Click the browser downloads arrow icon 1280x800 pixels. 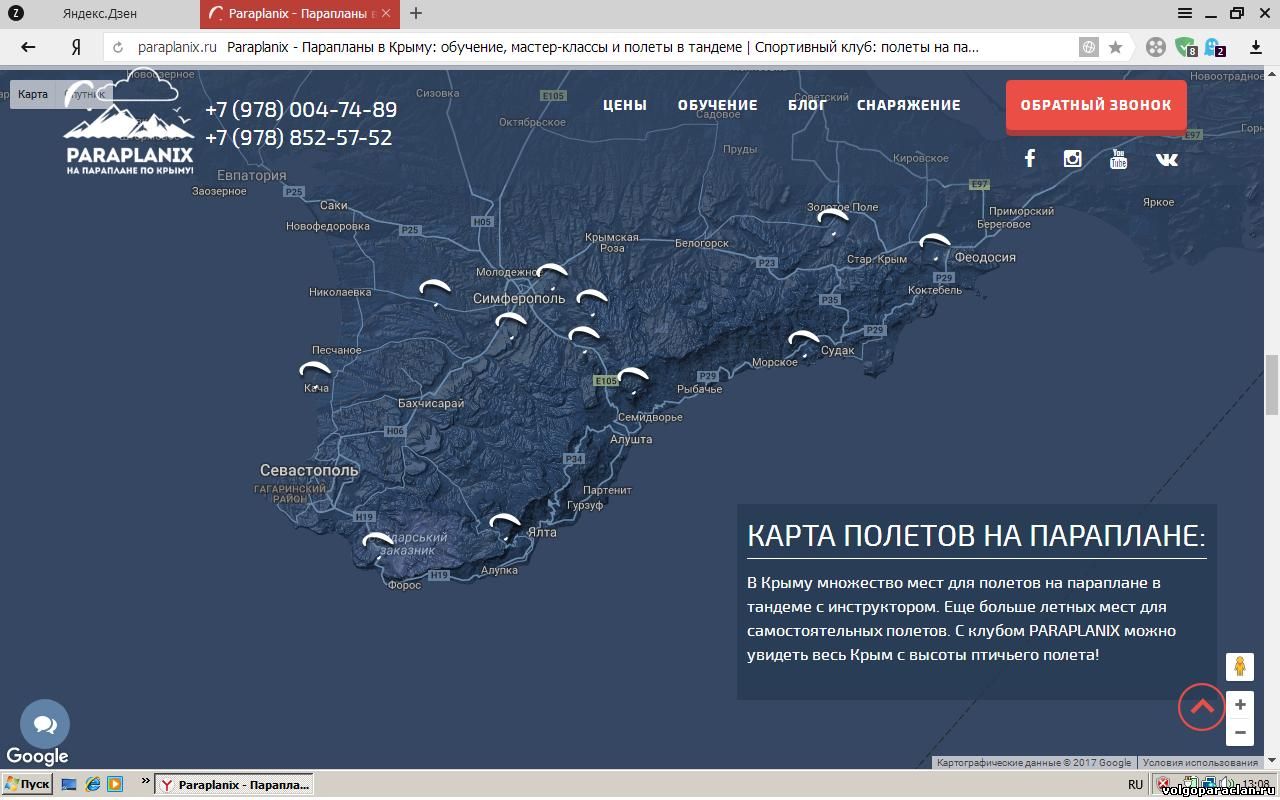[1256, 47]
